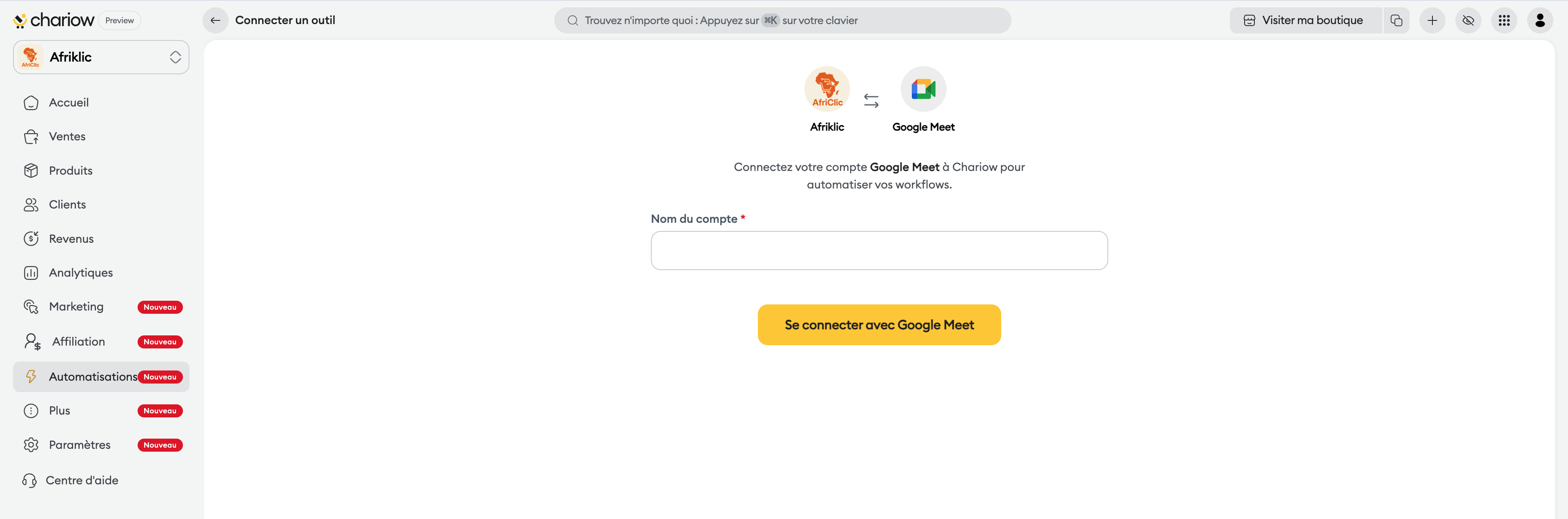This screenshot has width=1568, height=519.
Task: Open the user profile avatar
Action: 1540,20
